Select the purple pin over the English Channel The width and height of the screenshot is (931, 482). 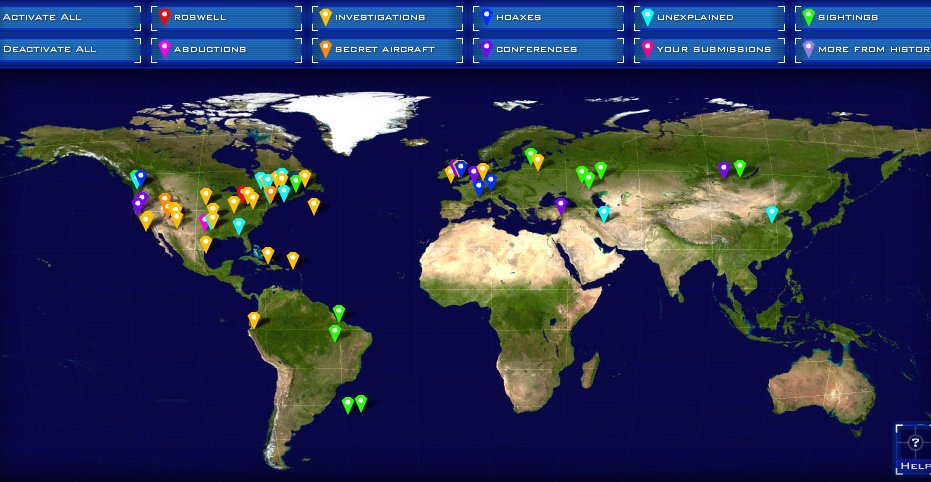pos(473,173)
